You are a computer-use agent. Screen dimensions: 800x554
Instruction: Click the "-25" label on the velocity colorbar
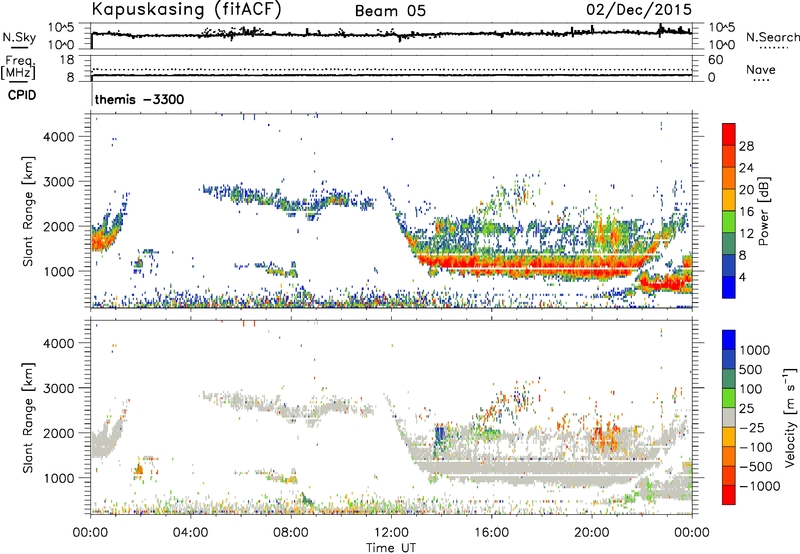(x=753, y=428)
